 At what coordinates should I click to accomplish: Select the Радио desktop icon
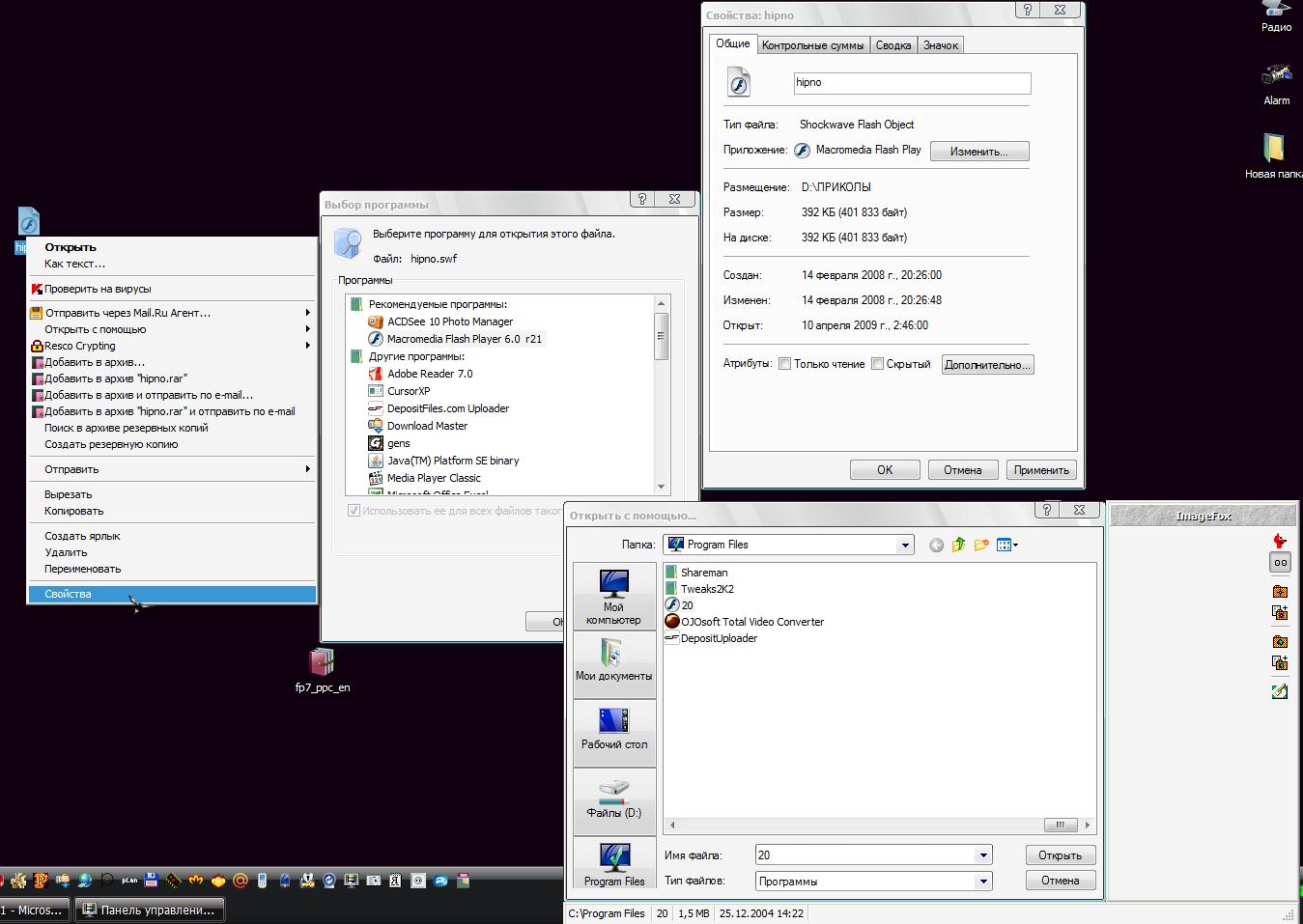(x=1276, y=16)
